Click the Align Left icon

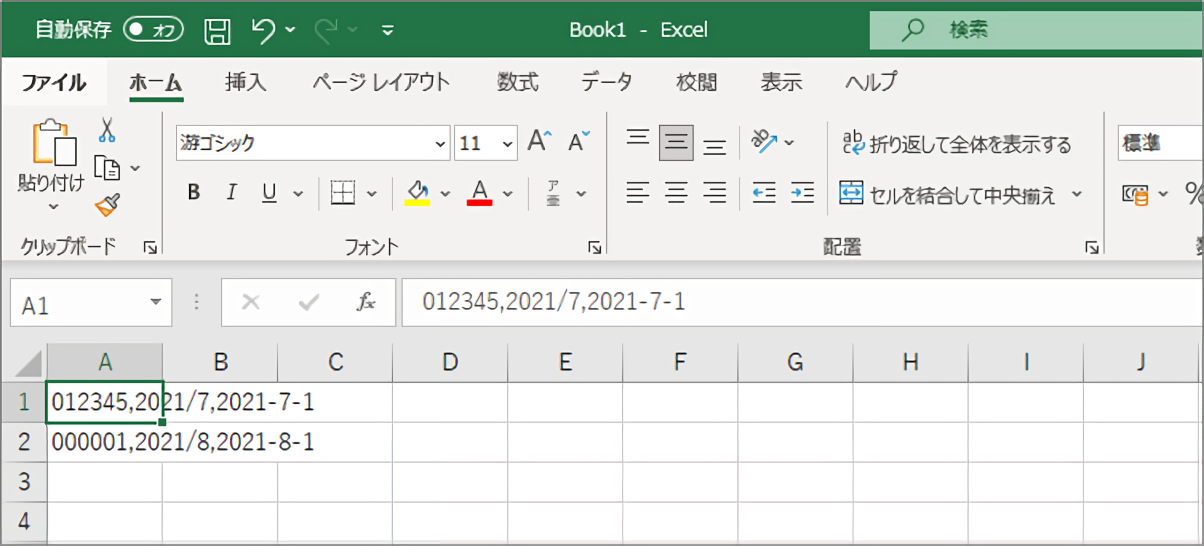[x=638, y=193]
